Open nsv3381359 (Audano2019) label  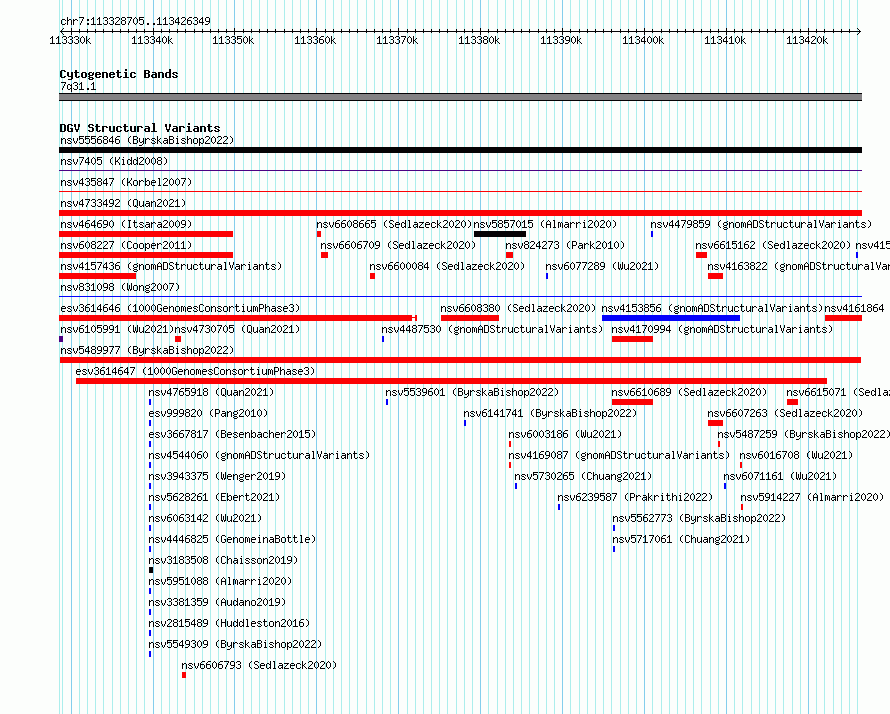[x=217, y=602]
